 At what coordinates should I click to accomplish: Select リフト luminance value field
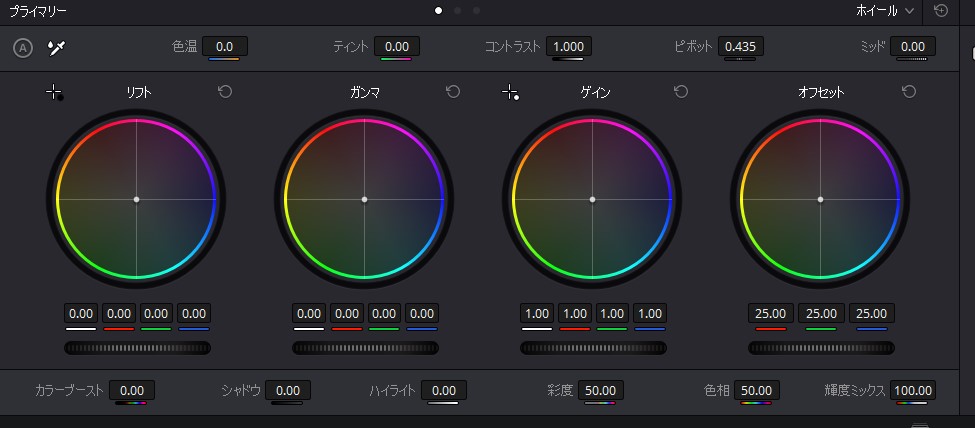81,314
